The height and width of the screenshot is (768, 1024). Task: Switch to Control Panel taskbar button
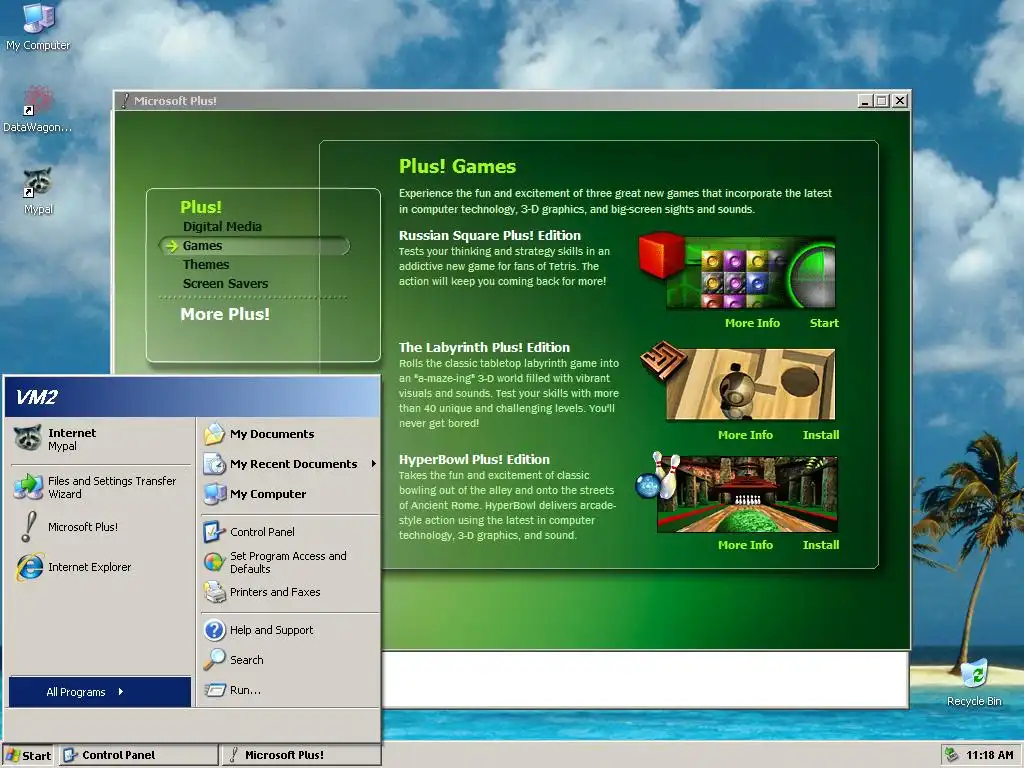138,755
